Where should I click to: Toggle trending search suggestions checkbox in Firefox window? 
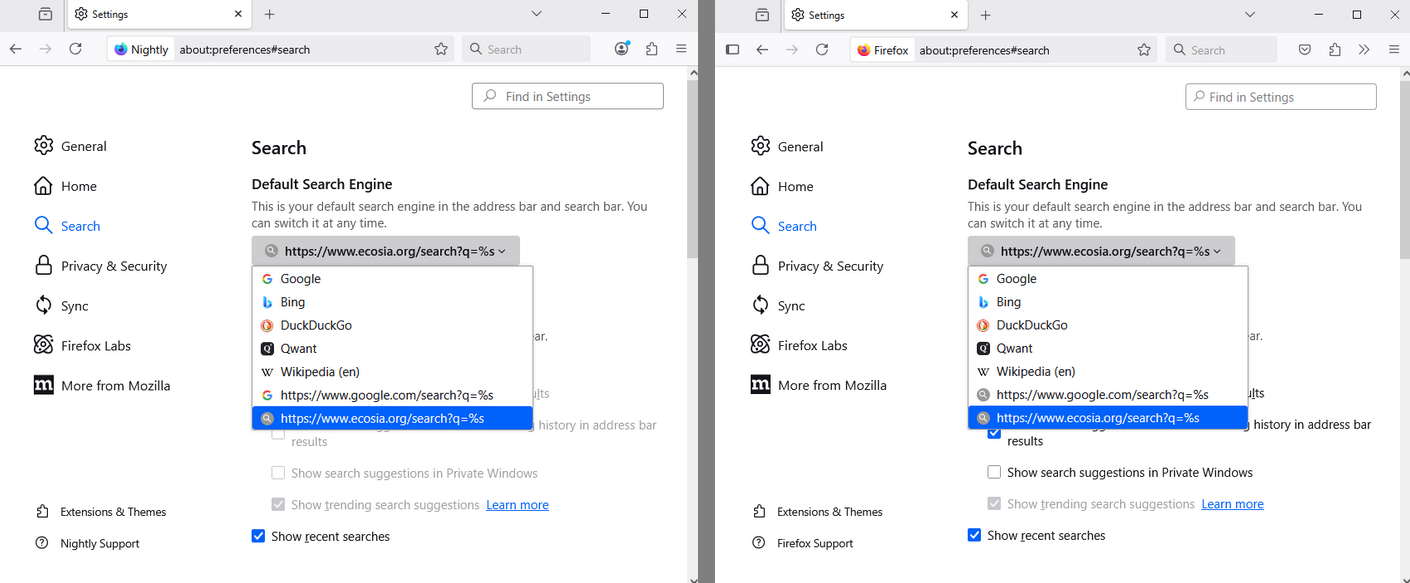(994, 504)
